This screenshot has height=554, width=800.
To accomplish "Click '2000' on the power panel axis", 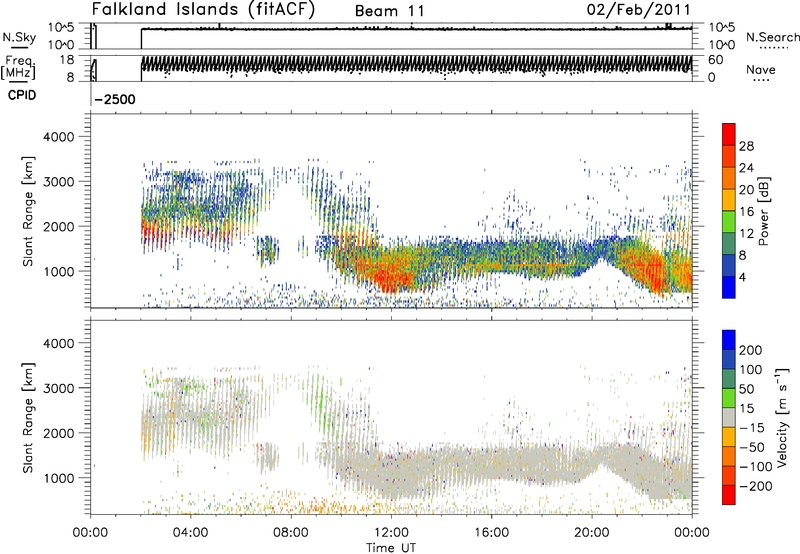I will click(x=58, y=227).
